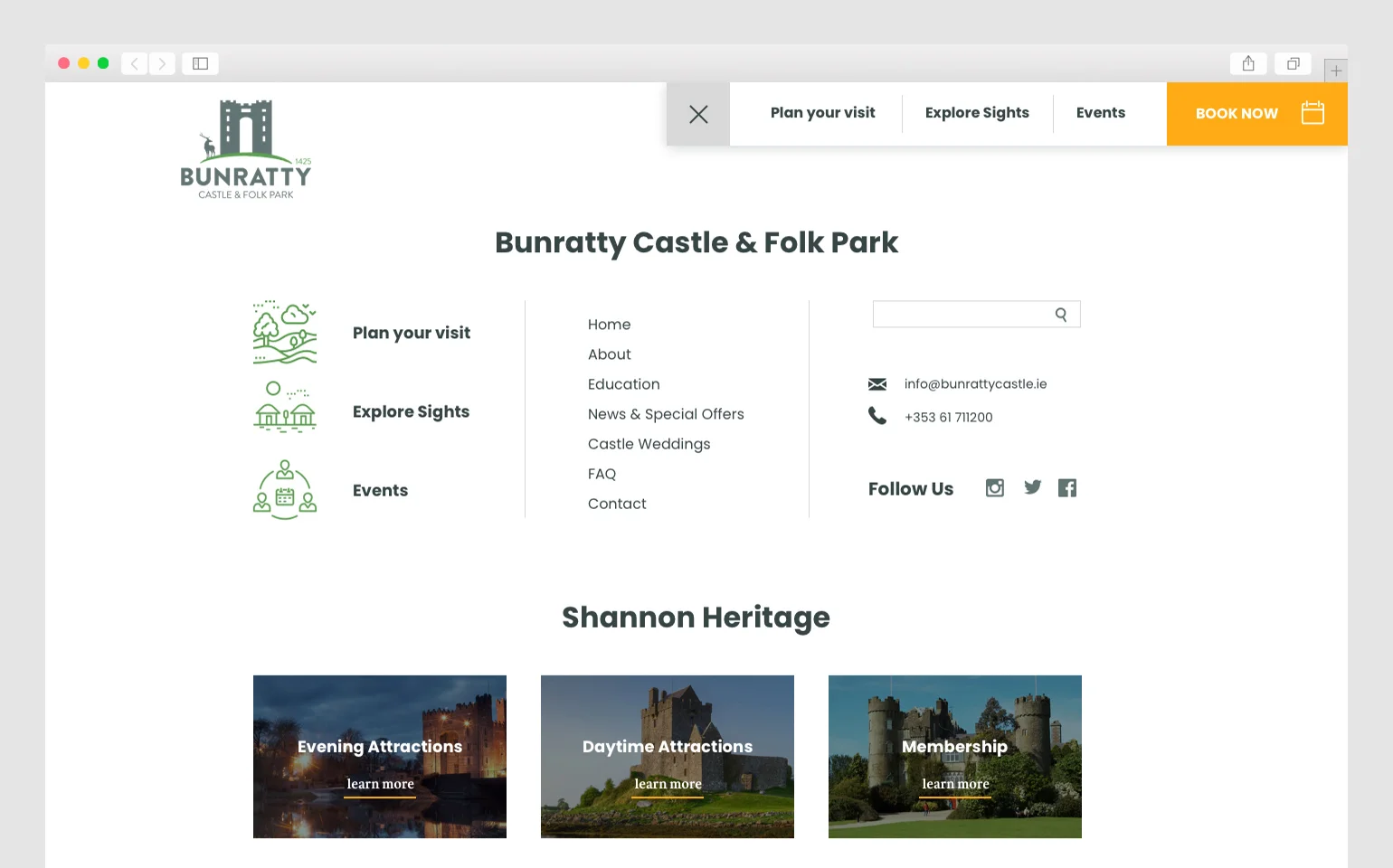
Task: Click the info@bunrattycastle.ie email address
Action: point(976,384)
